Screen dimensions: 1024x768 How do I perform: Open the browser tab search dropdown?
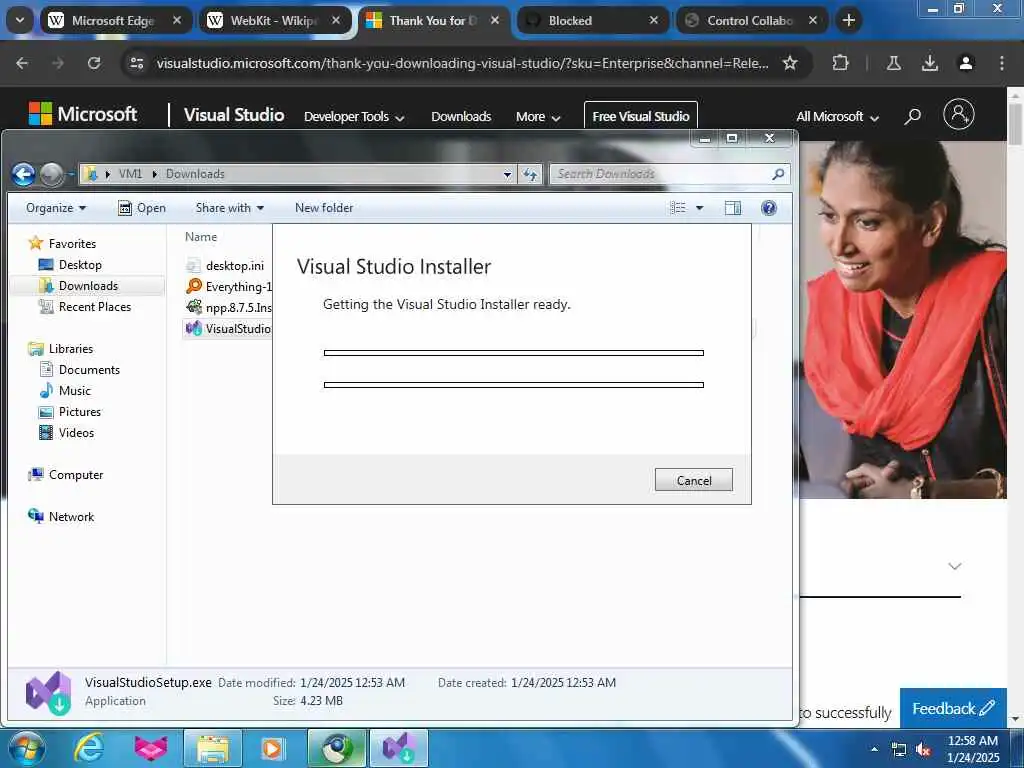click(20, 20)
